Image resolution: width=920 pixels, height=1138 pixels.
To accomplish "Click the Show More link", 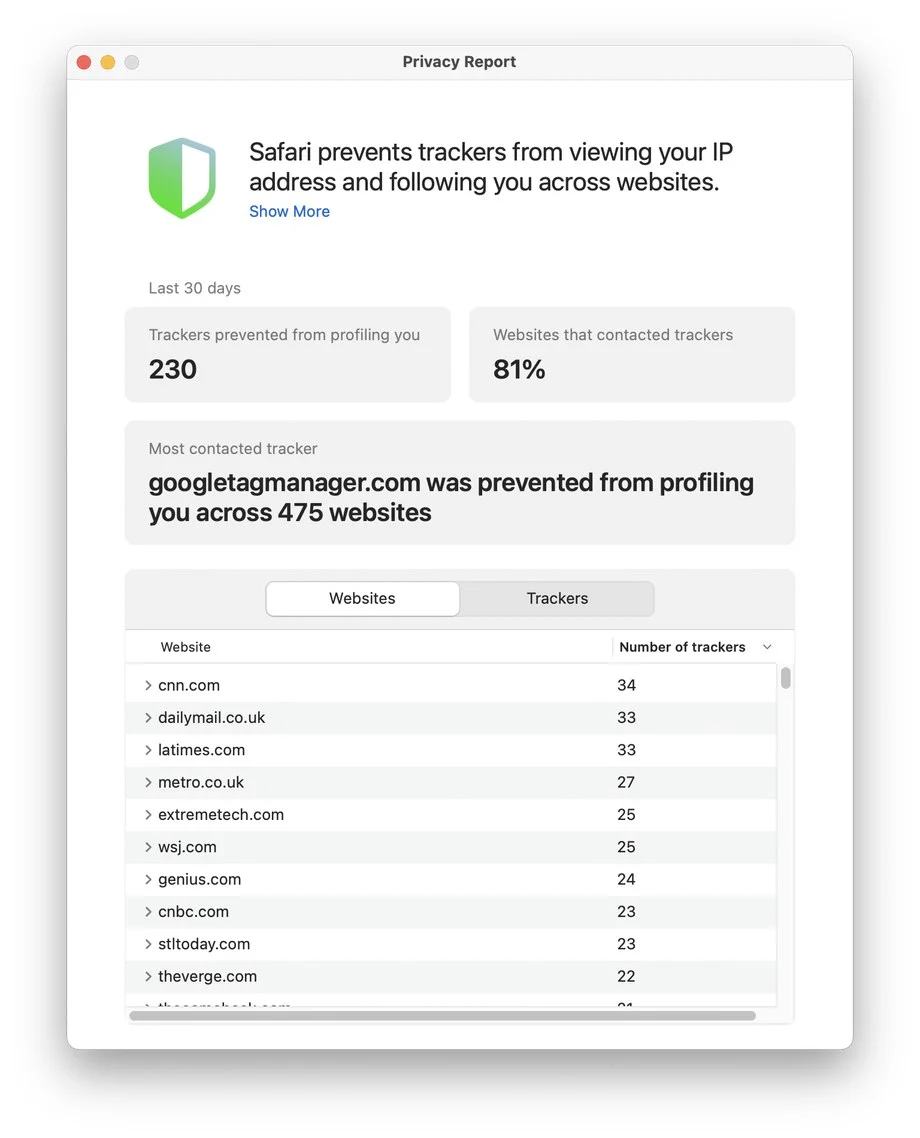I will coord(289,211).
